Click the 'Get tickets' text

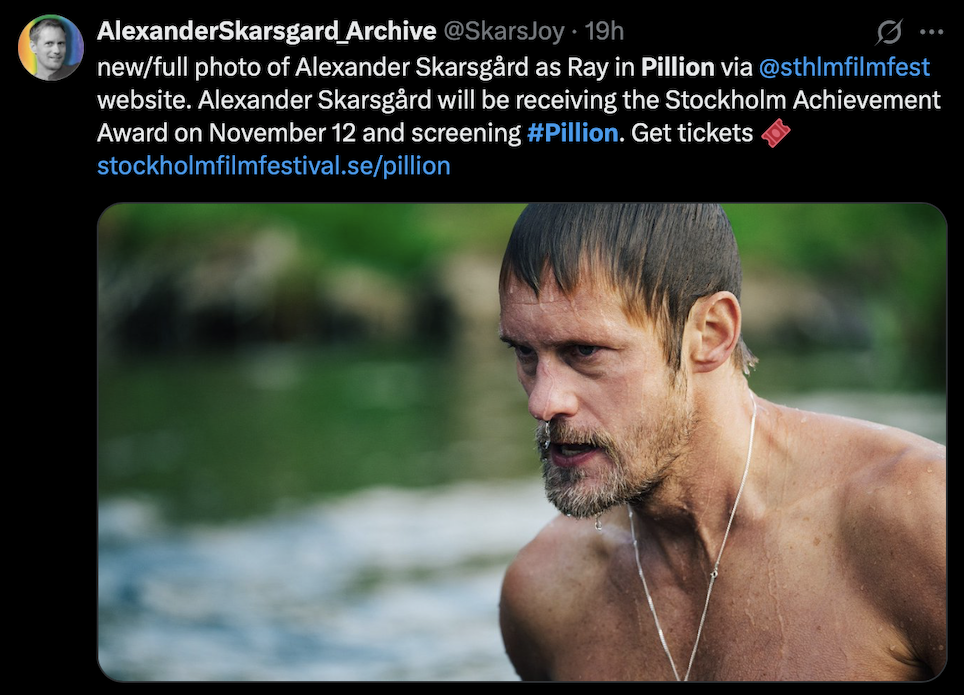(x=692, y=133)
